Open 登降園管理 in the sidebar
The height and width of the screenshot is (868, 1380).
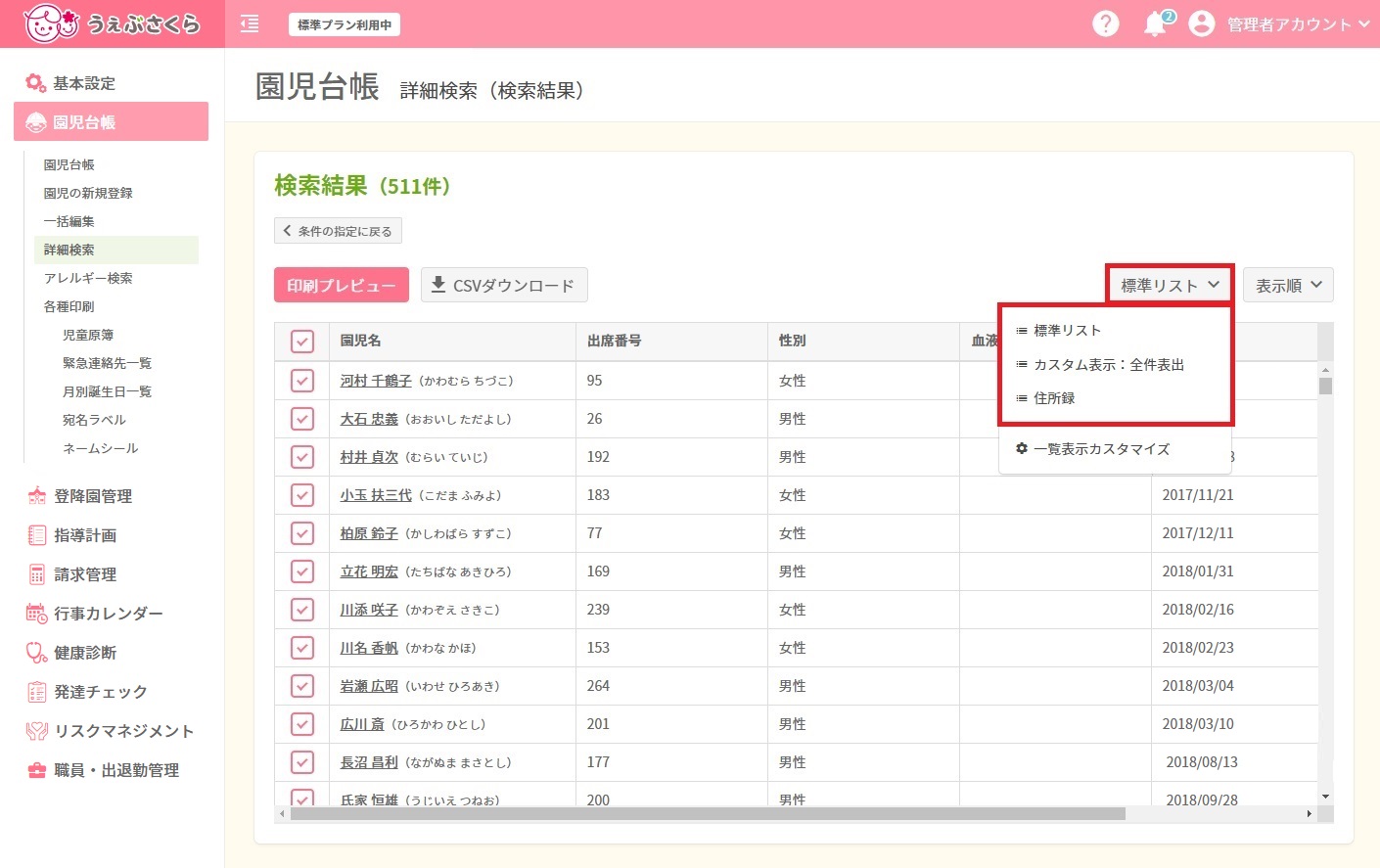92,496
